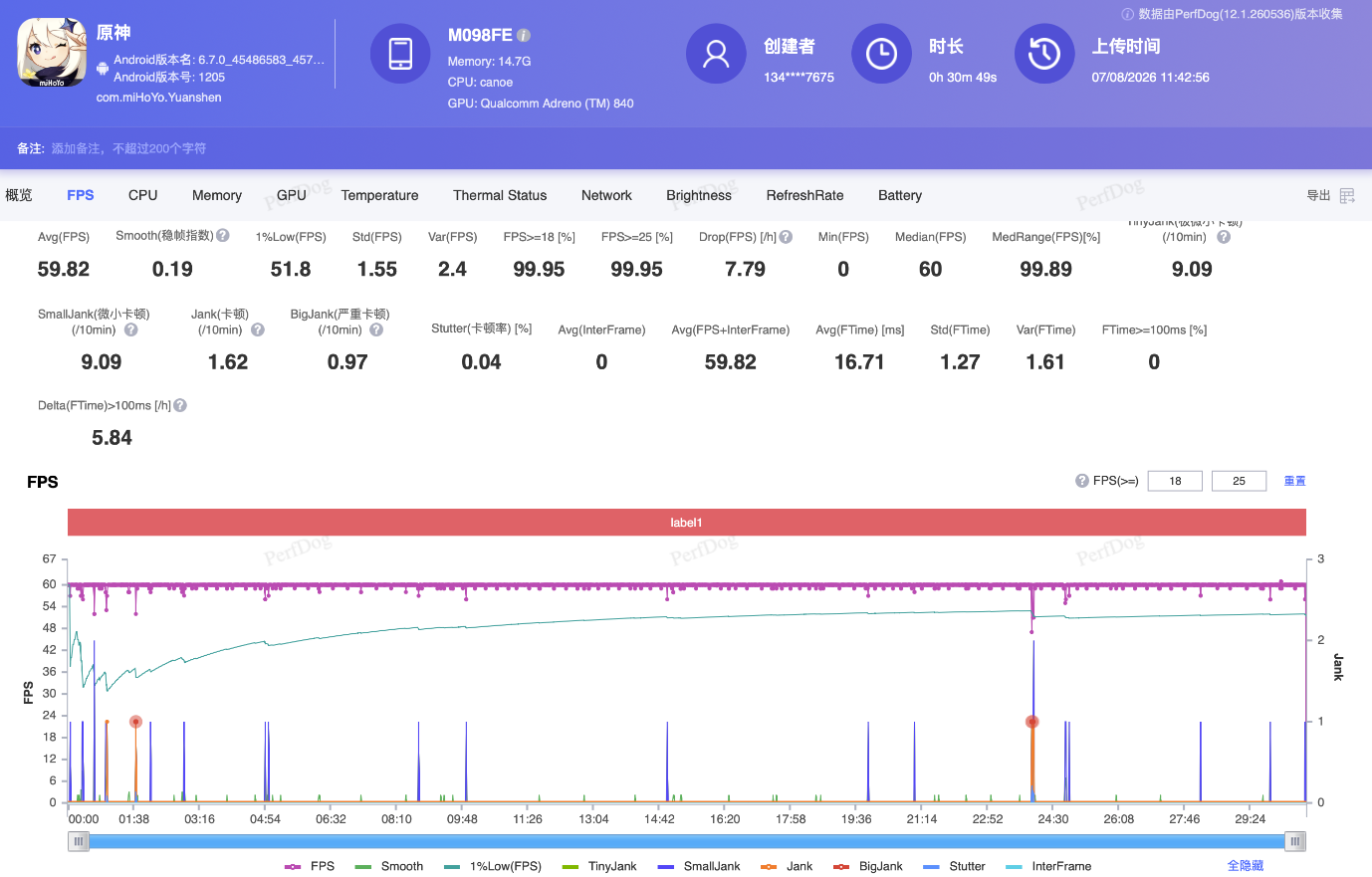Click the duration text 0h 30m 49s

(963, 77)
